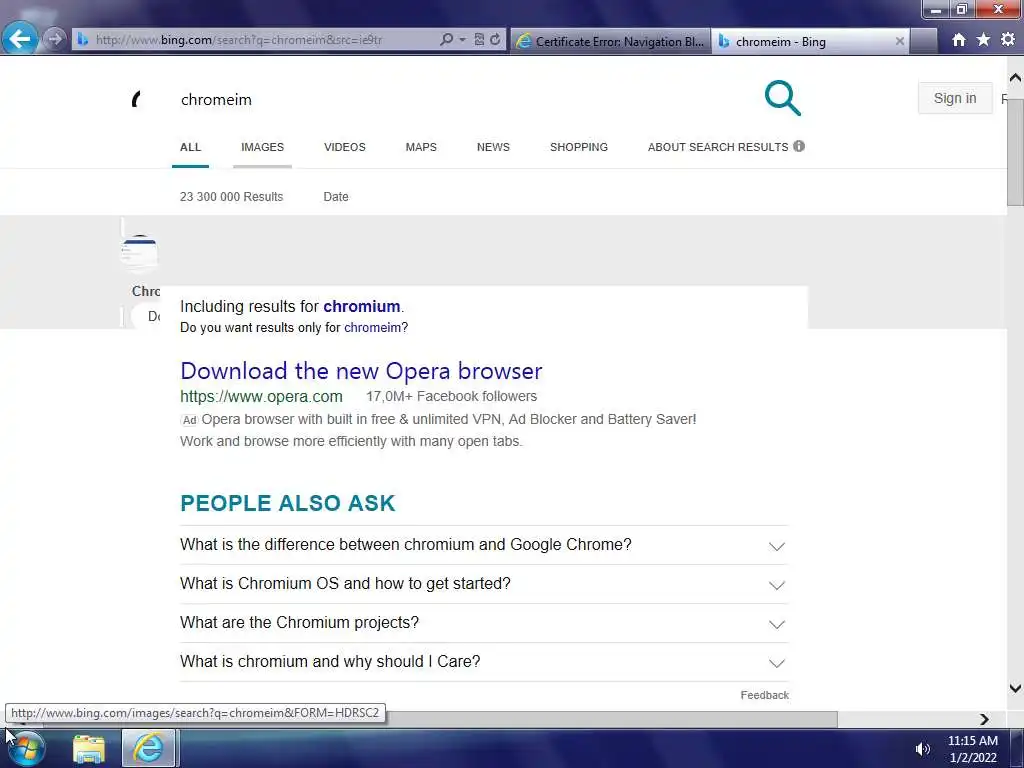1024x768 pixels.
Task: Click the address bar search magnifier icon
Action: tap(446, 40)
